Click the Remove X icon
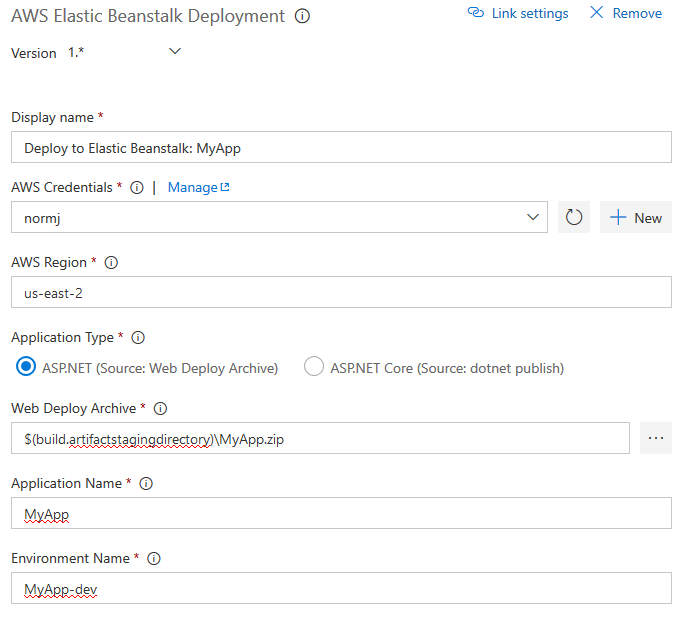 tap(597, 12)
